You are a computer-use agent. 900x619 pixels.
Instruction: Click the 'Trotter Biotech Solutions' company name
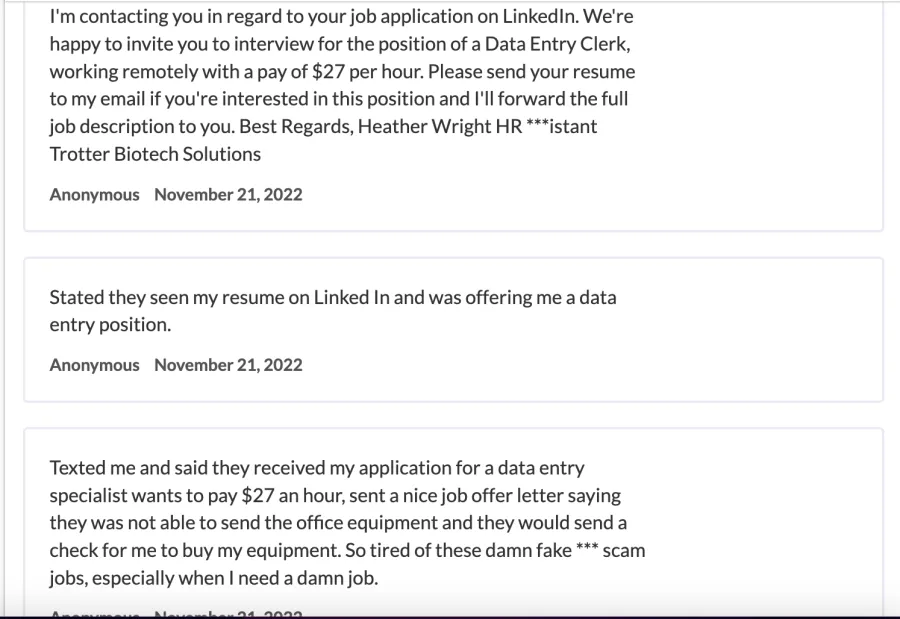155,154
